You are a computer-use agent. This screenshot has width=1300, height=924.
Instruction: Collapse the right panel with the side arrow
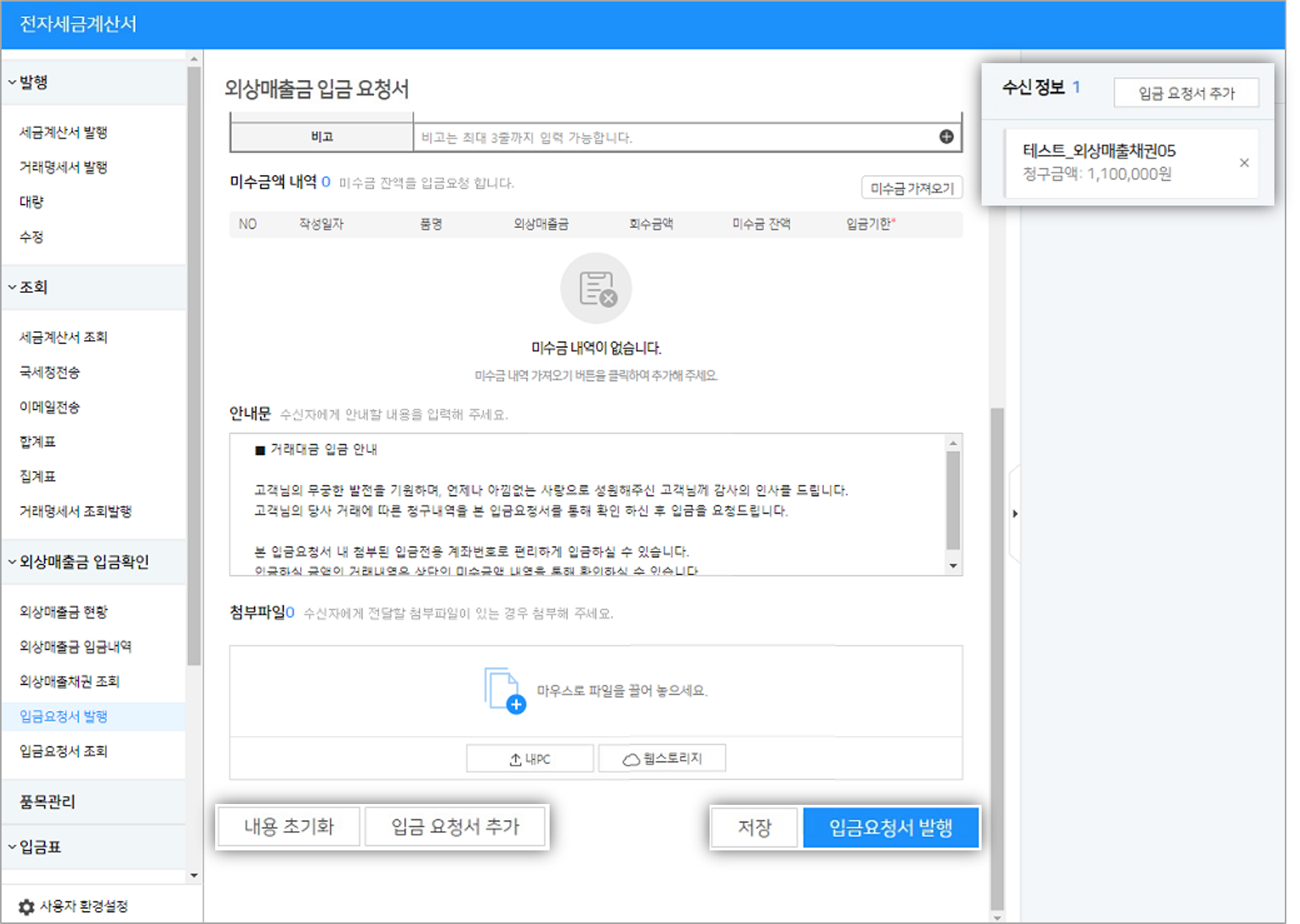tap(1015, 514)
